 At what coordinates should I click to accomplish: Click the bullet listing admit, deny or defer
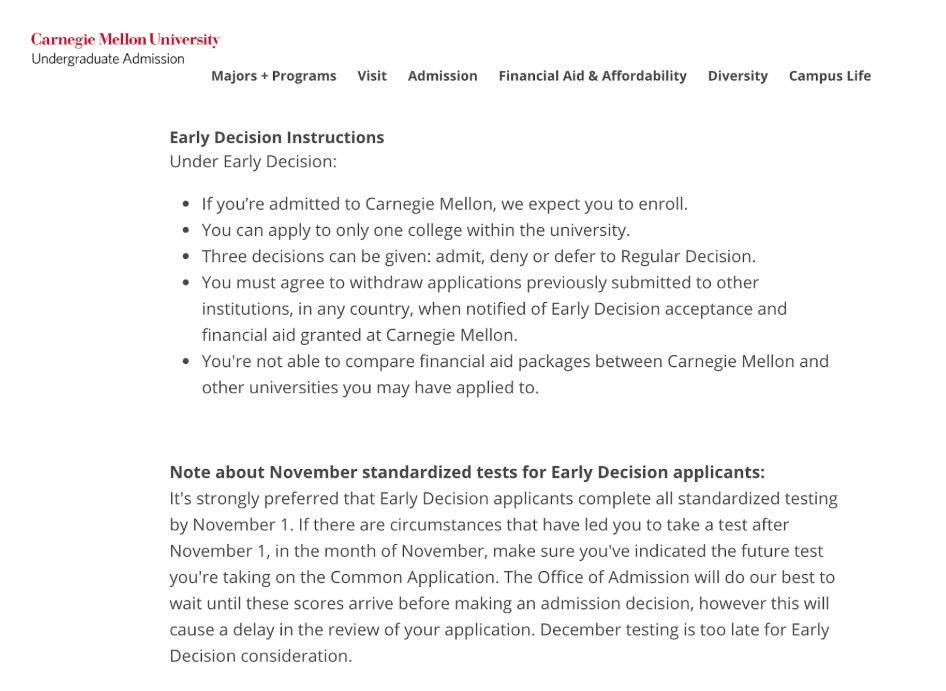[478, 256]
